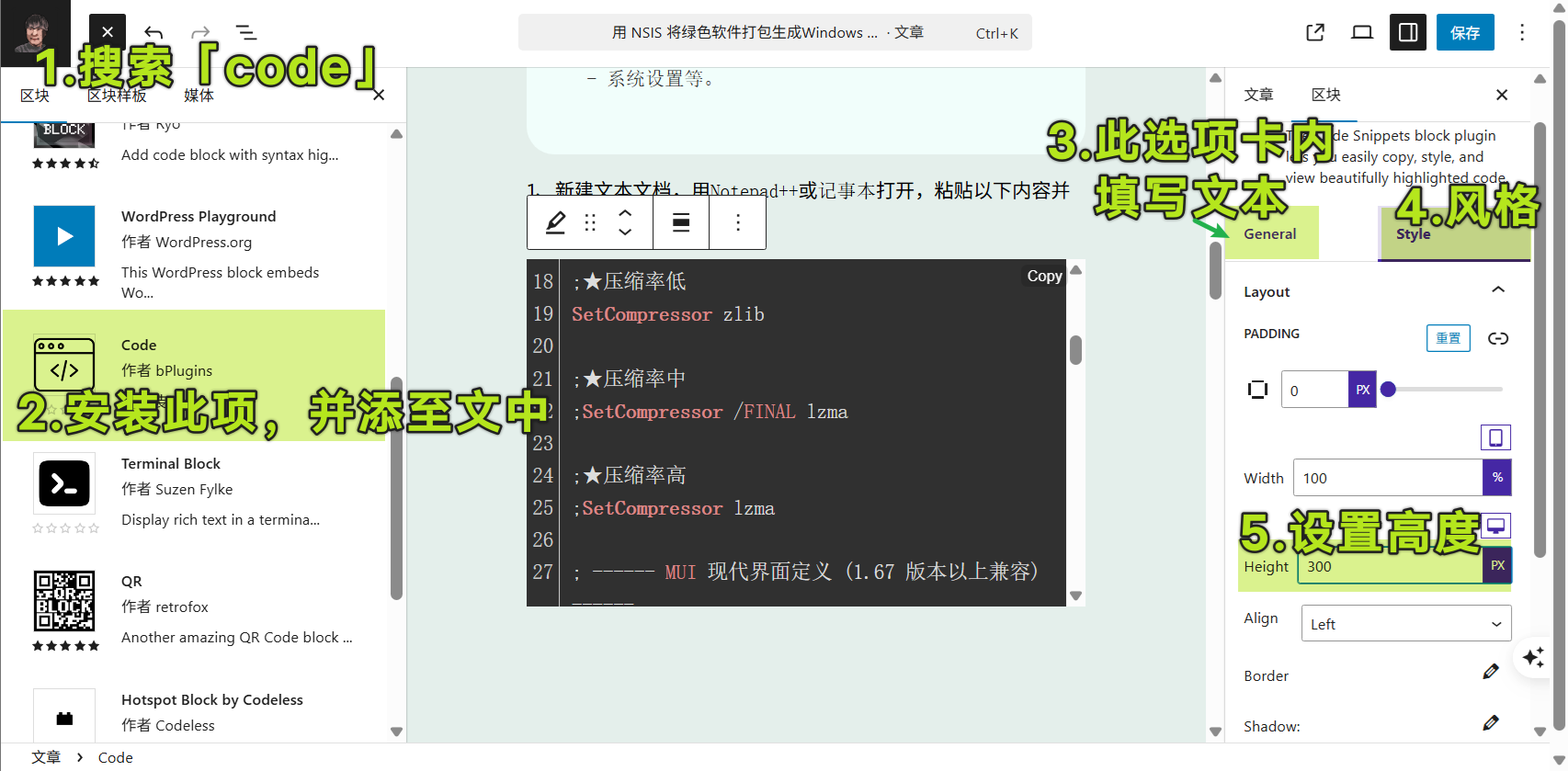Click the PADDING label text

[1271, 334]
